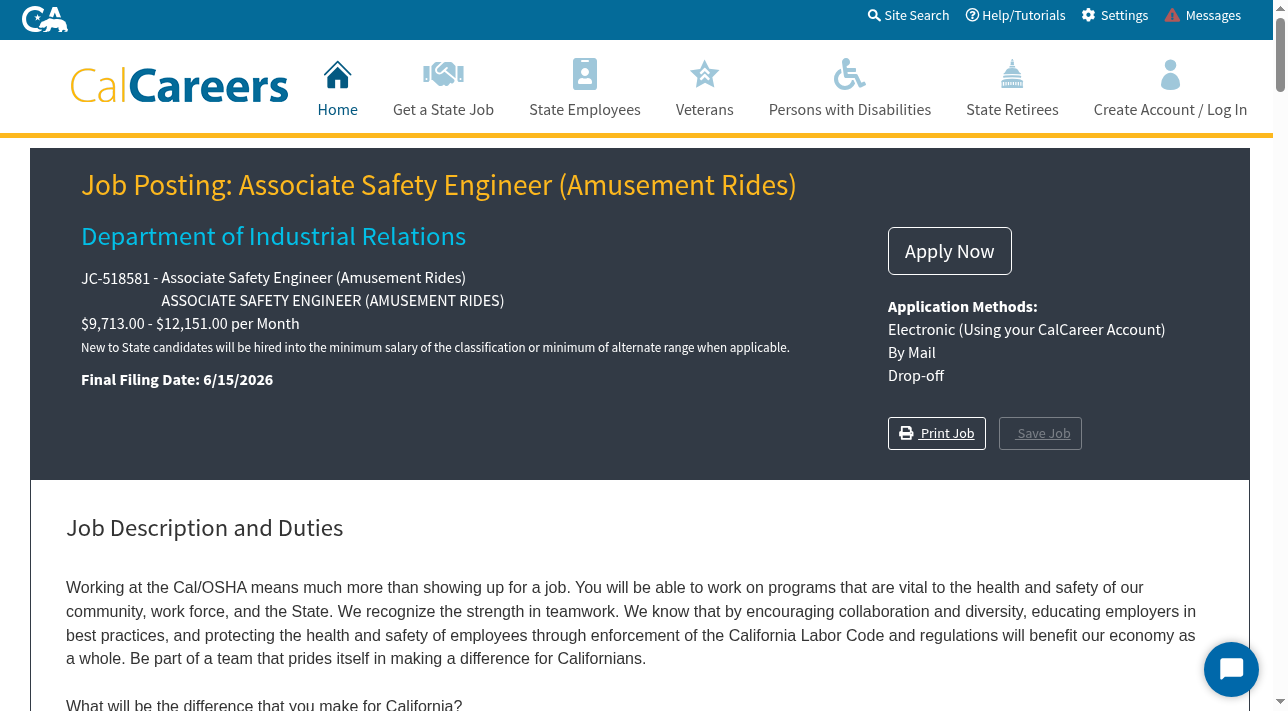1288x711 pixels.
Task: Click the person icon for account login
Action: [1170, 74]
